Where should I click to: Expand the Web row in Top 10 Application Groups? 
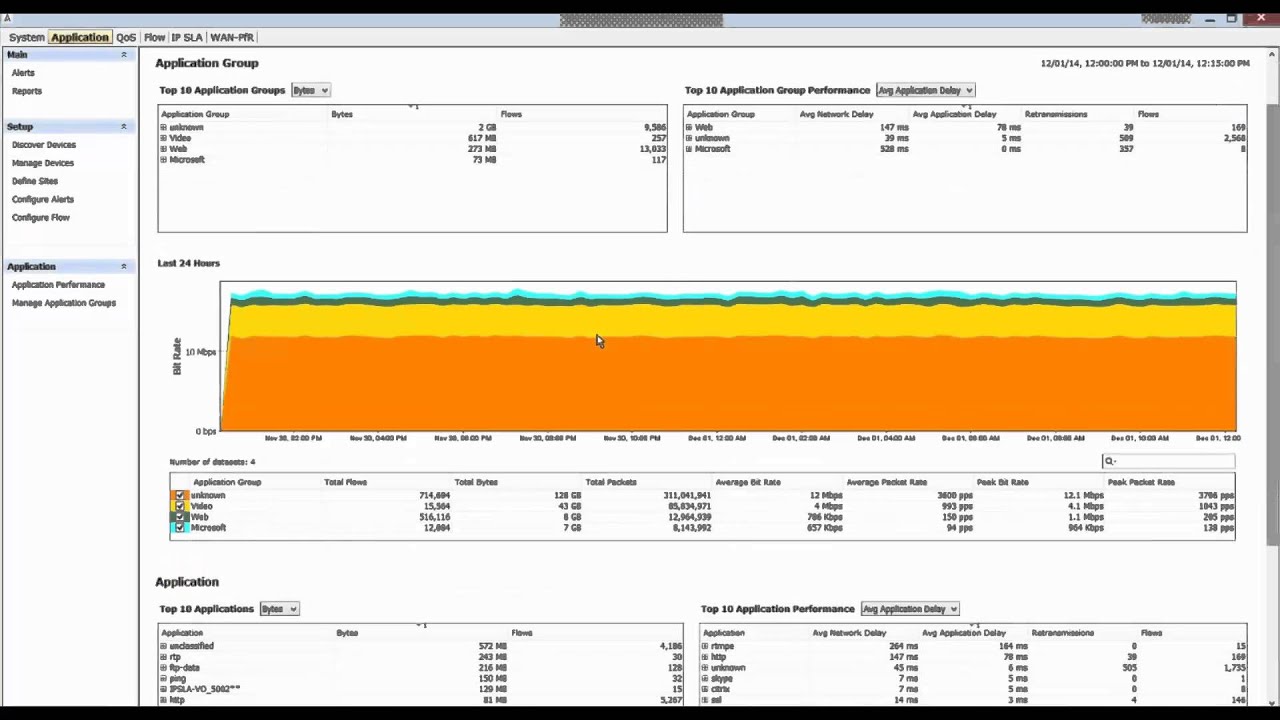tap(164, 149)
